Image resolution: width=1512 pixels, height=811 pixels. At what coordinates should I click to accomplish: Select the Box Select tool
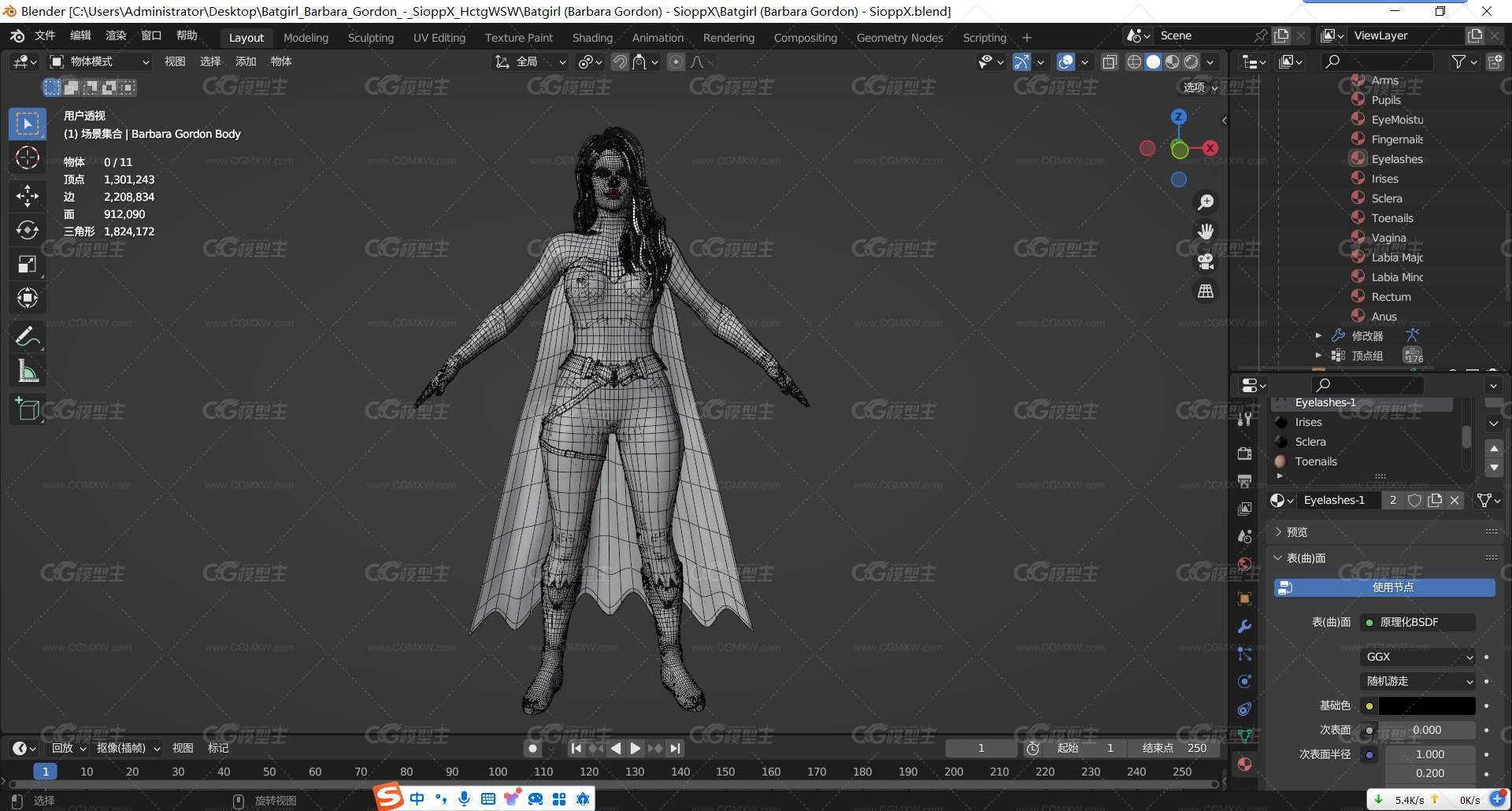[28, 124]
